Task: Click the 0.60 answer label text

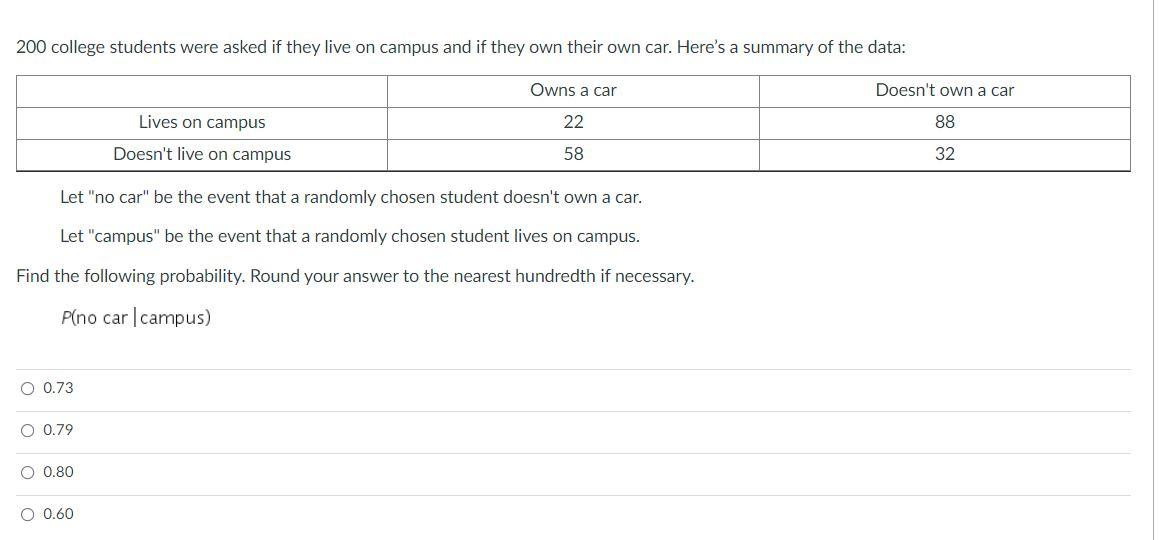Action: click(x=59, y=514)
